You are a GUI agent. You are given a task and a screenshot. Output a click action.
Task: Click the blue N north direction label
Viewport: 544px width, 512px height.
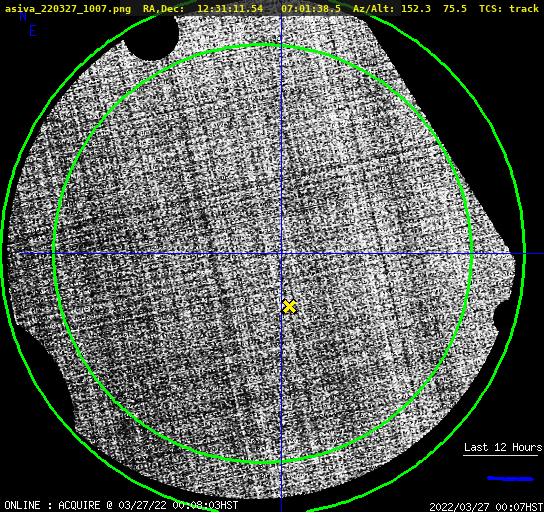(23, 16)
